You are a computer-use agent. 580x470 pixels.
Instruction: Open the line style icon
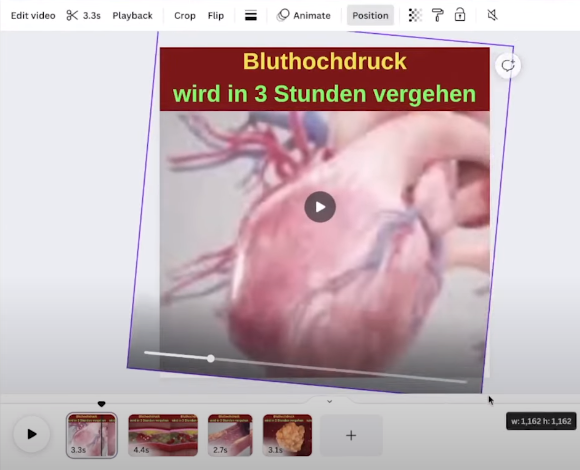coord(251,16)
